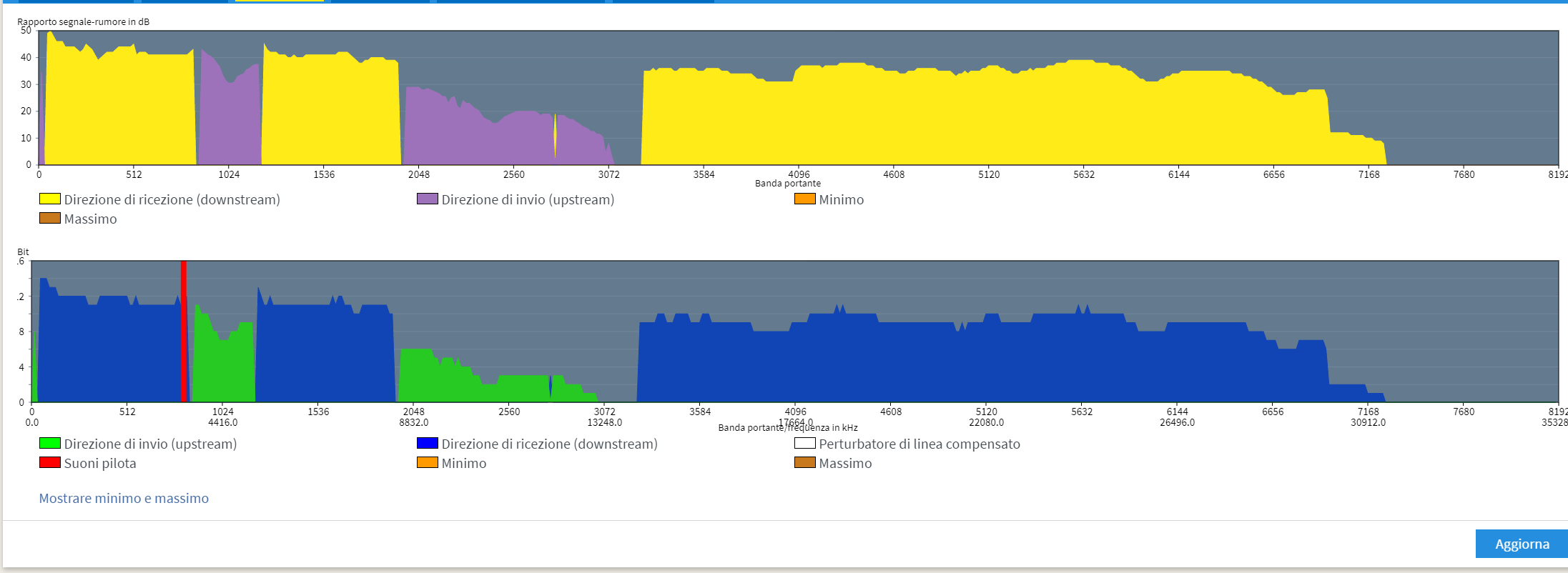The width and height of the screenshot is (1568, 573).
Task: Click frequency value 8832.0 under Bit chart
Action: click(414, 422)
